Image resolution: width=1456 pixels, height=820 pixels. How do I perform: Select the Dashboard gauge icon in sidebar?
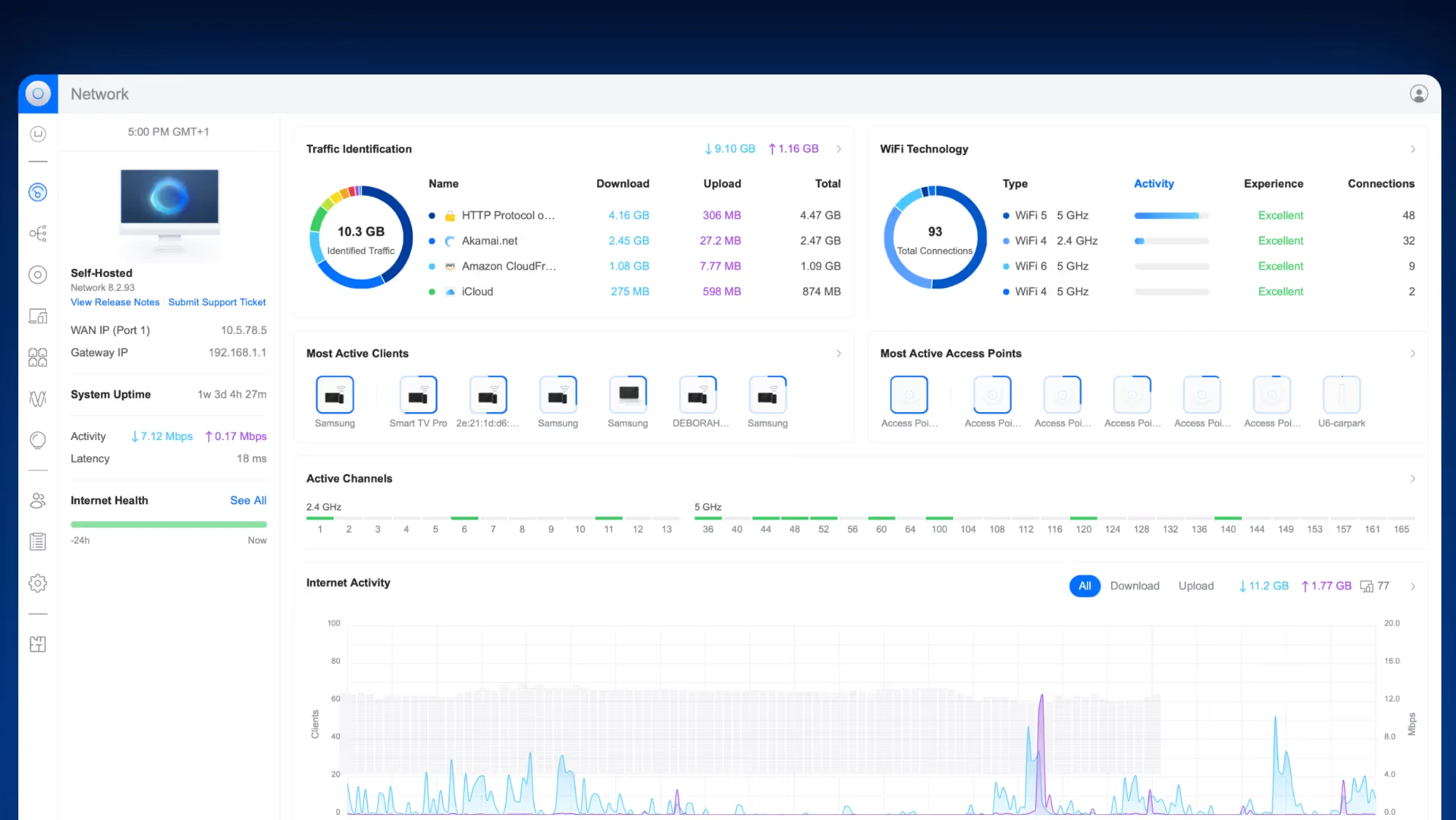pos(38,192)
